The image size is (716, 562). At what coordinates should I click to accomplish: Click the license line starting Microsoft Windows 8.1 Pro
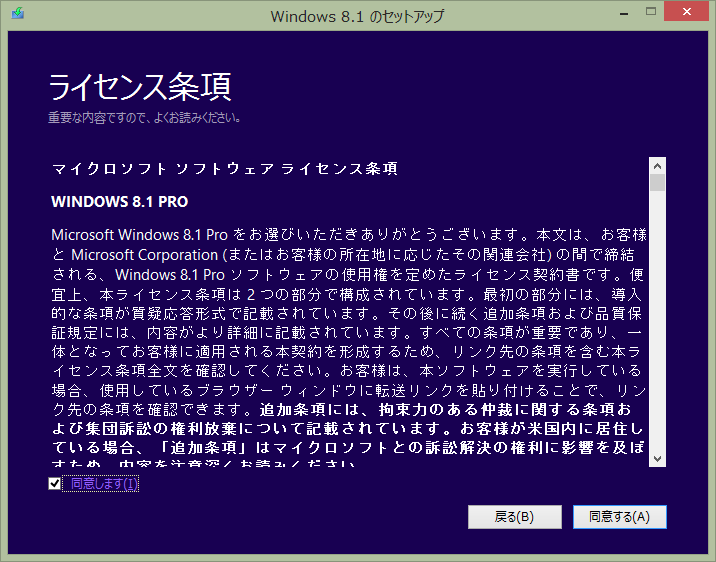point(349,235)
